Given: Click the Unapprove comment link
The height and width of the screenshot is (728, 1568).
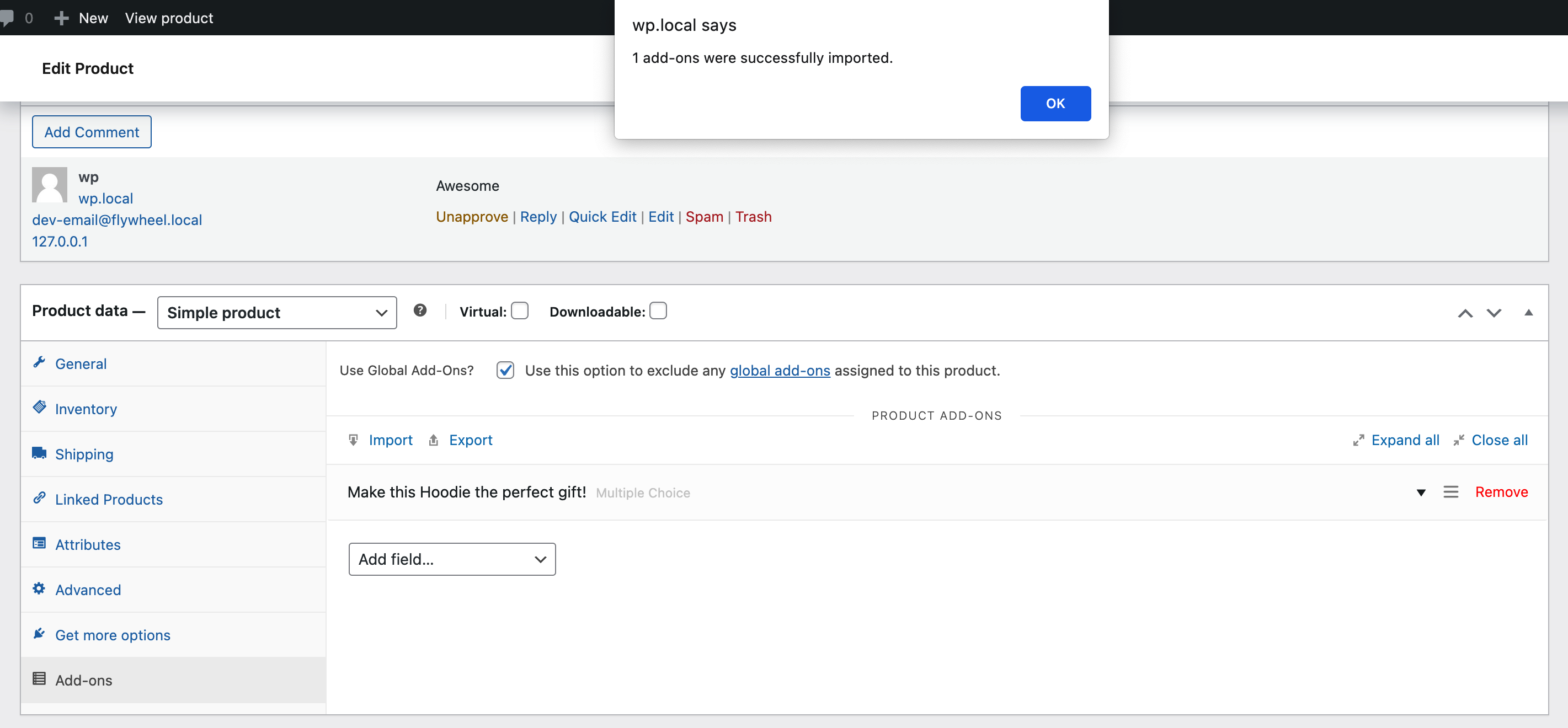Looking at the screenshot, I should [x=472, y=217].
